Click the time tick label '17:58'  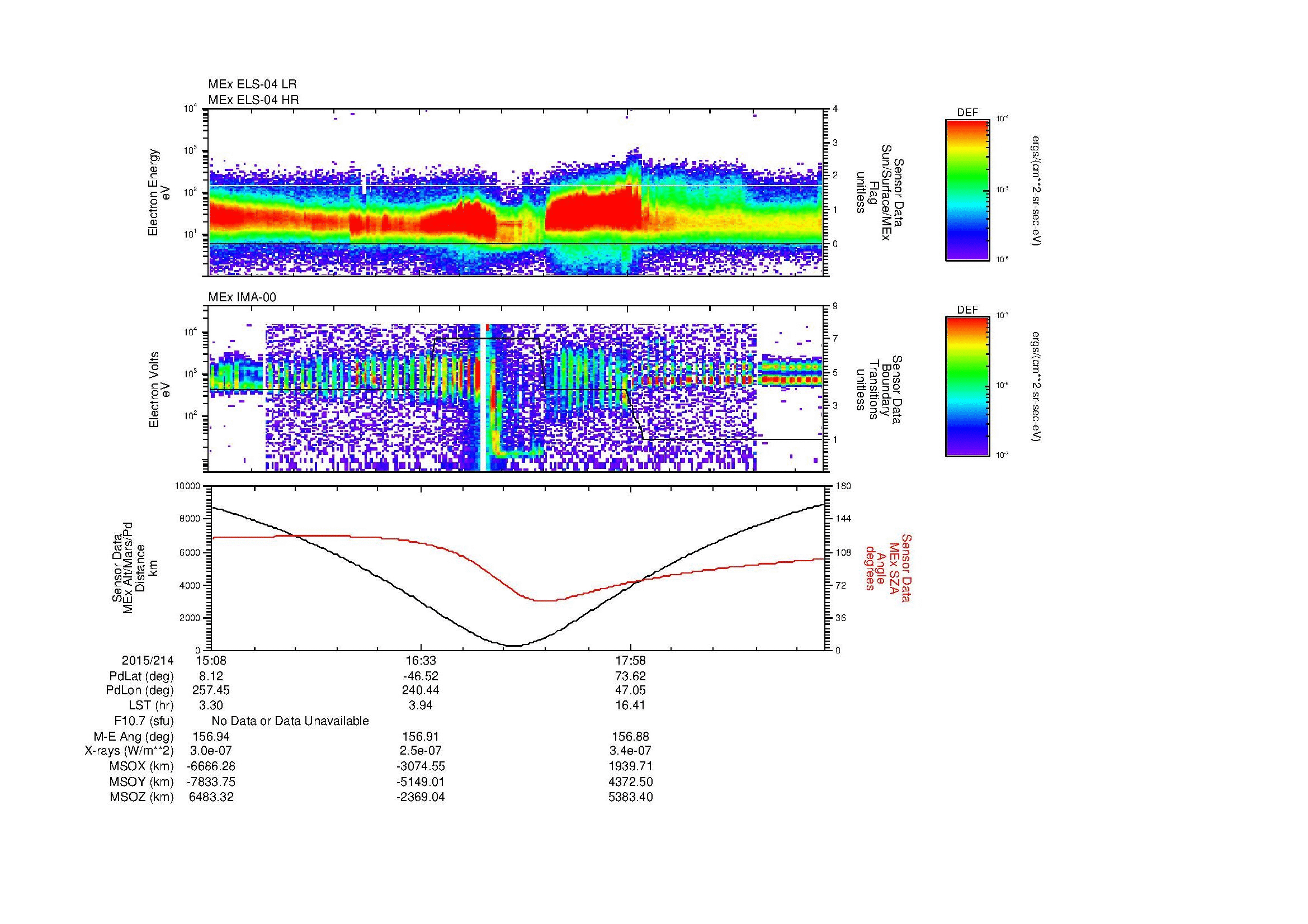(630, 660)
